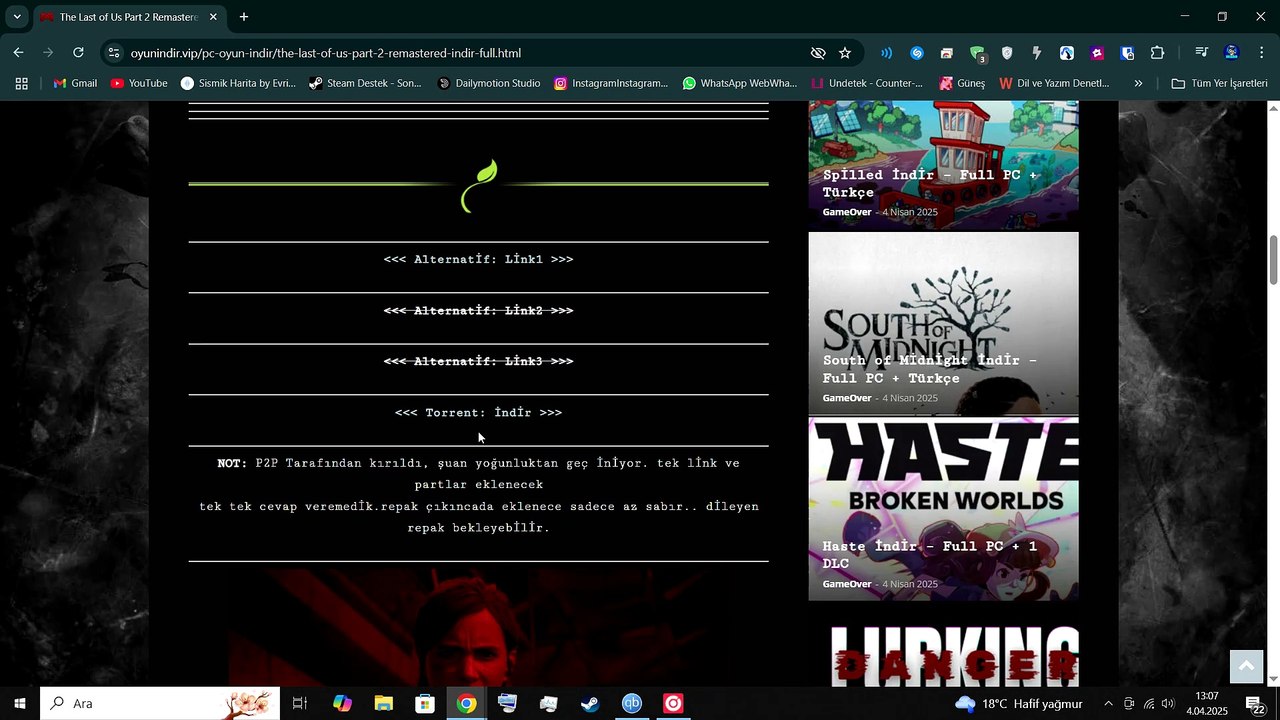Open qBittorrent from the taskbar

pos(632,704)
